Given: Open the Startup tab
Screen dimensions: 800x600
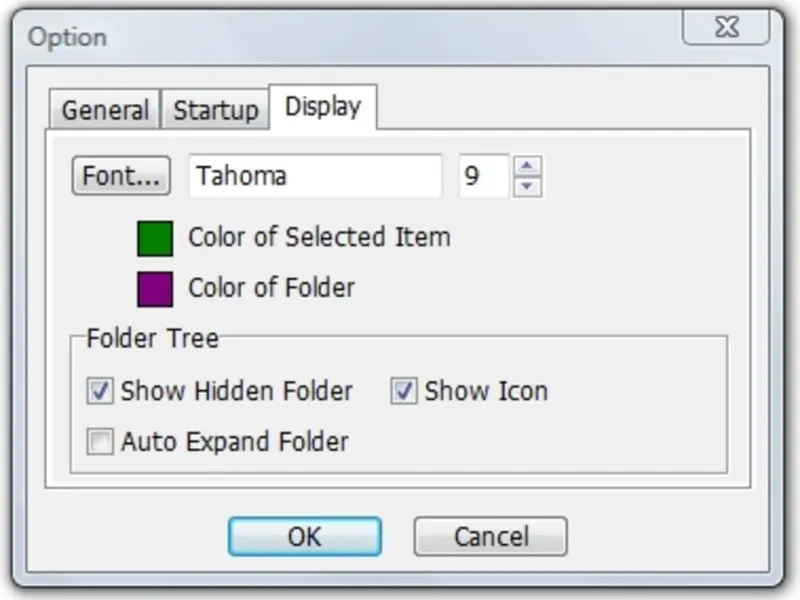Looking at the screenshot, I should (216, 110).
